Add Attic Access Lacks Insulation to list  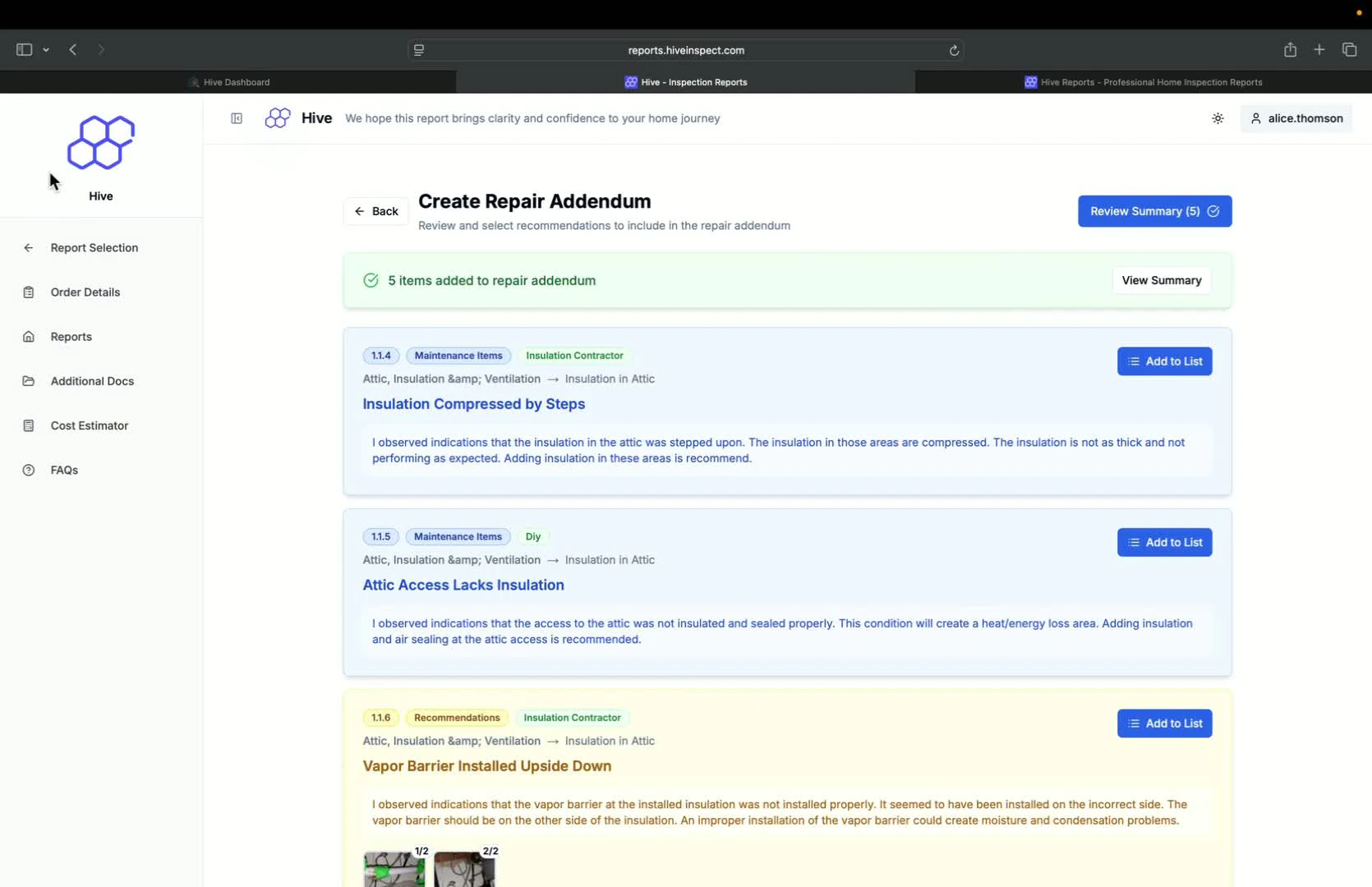pyautogui.click(x=1164, y=542)
